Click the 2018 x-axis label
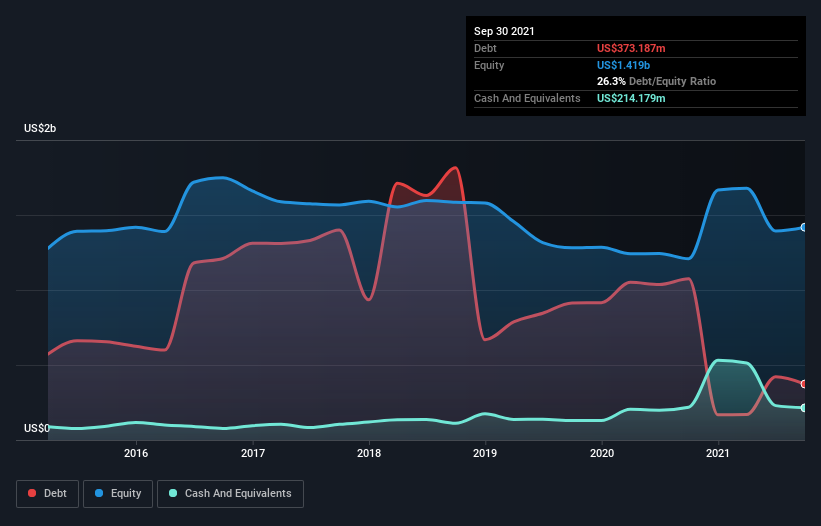Viewport: 821px width, 526px height. tap(369, 453)
